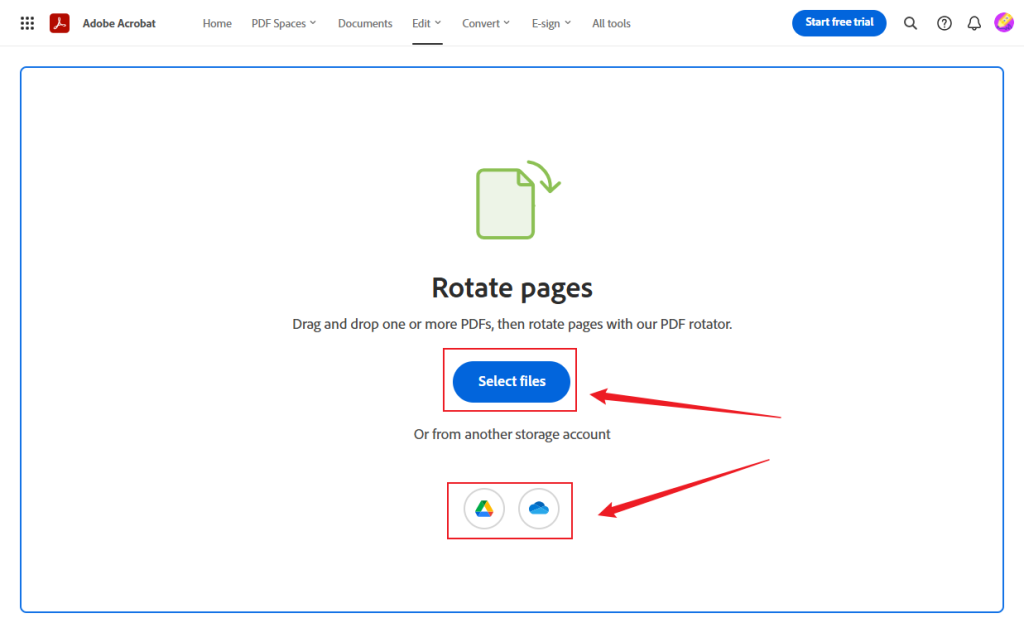Click the Start free trial button

tap(839, 23)
